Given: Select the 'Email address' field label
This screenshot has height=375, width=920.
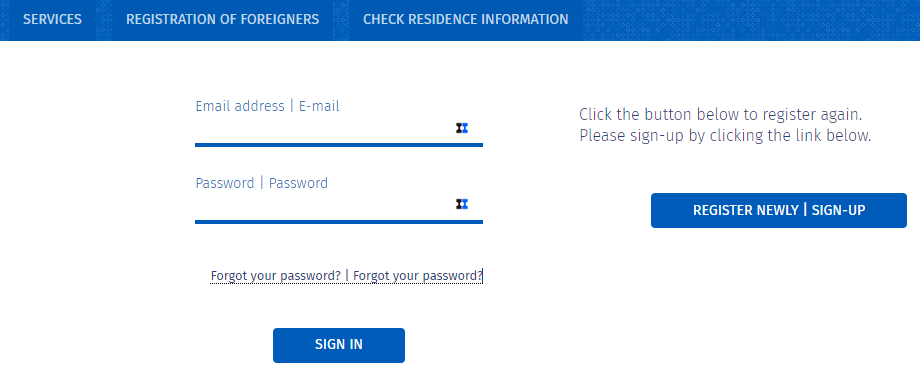Looking at the screenshot, I should [x=240, y=106].
